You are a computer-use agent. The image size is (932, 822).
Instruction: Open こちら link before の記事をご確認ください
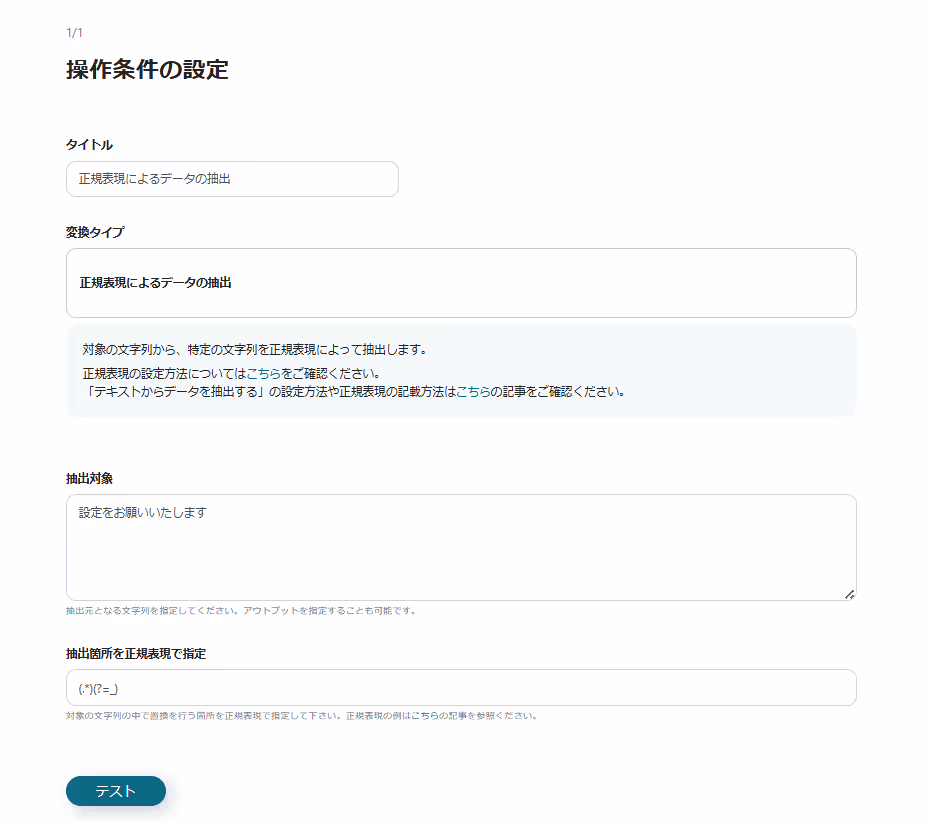coord(473,392)
